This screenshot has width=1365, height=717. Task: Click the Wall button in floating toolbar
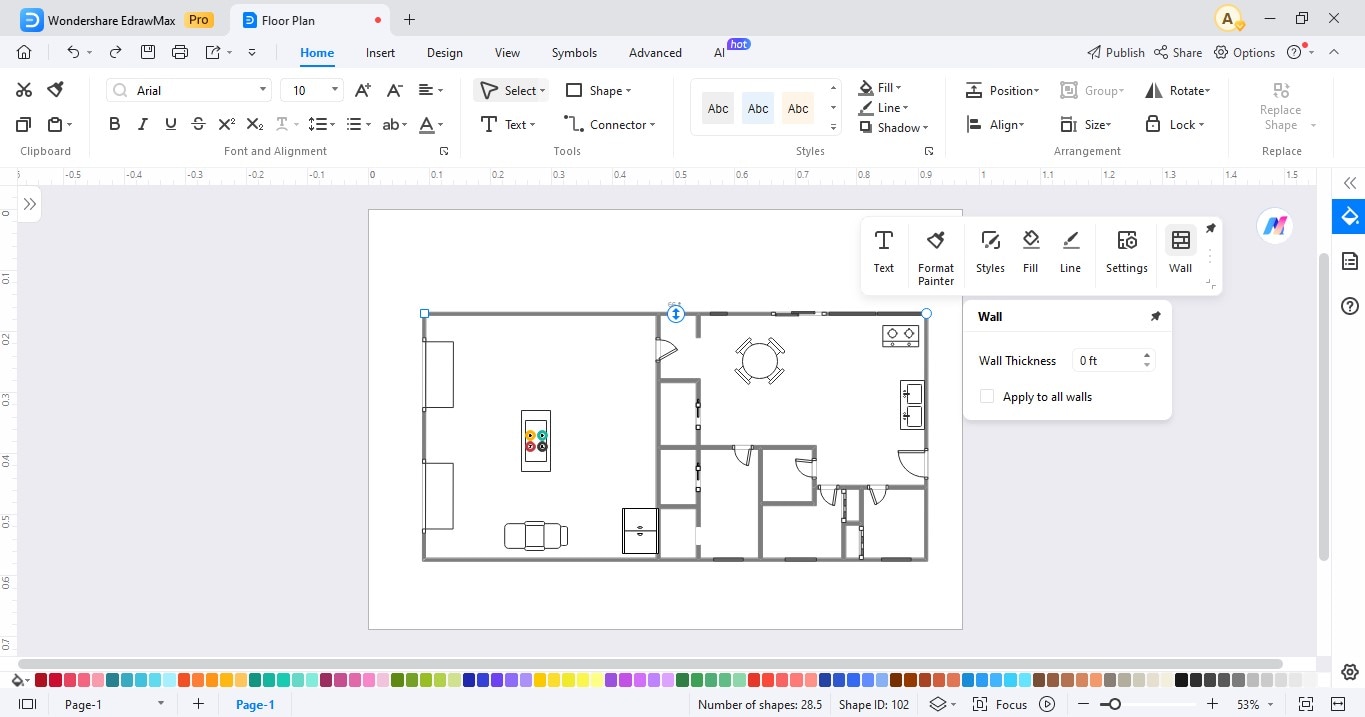(1181, 250)
